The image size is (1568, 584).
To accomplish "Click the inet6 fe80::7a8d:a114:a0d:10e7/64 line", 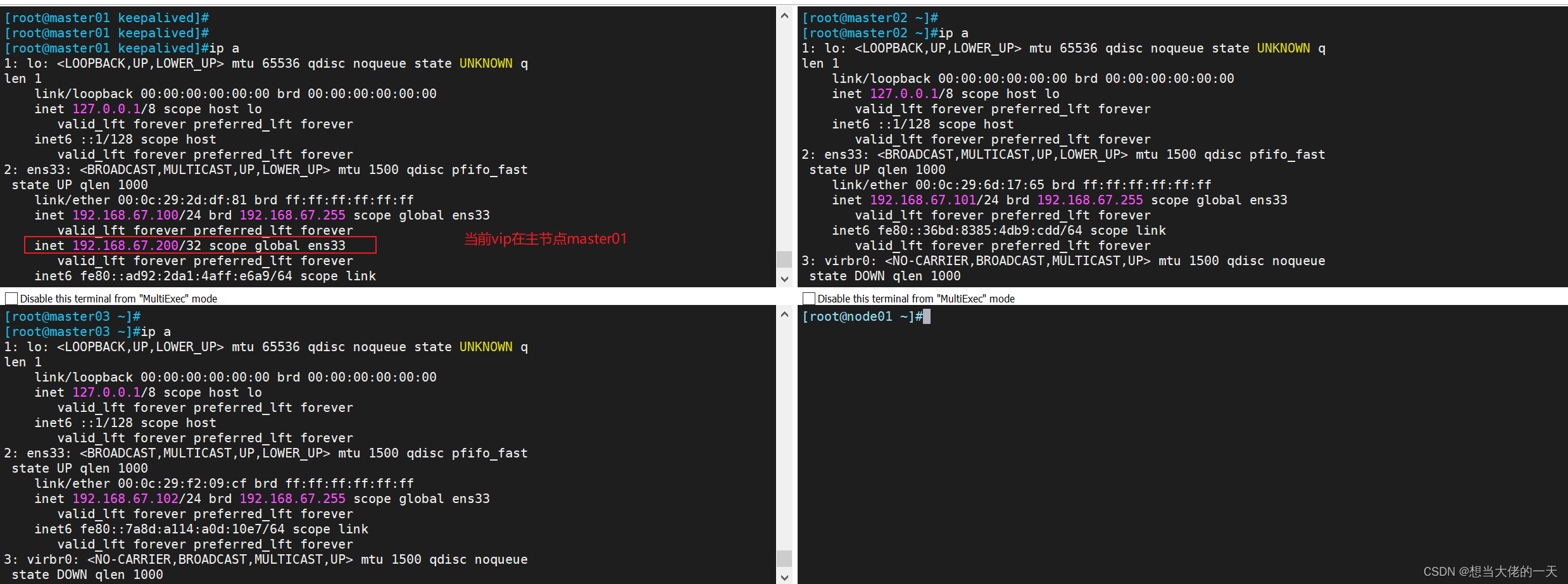I will (201, 529).
